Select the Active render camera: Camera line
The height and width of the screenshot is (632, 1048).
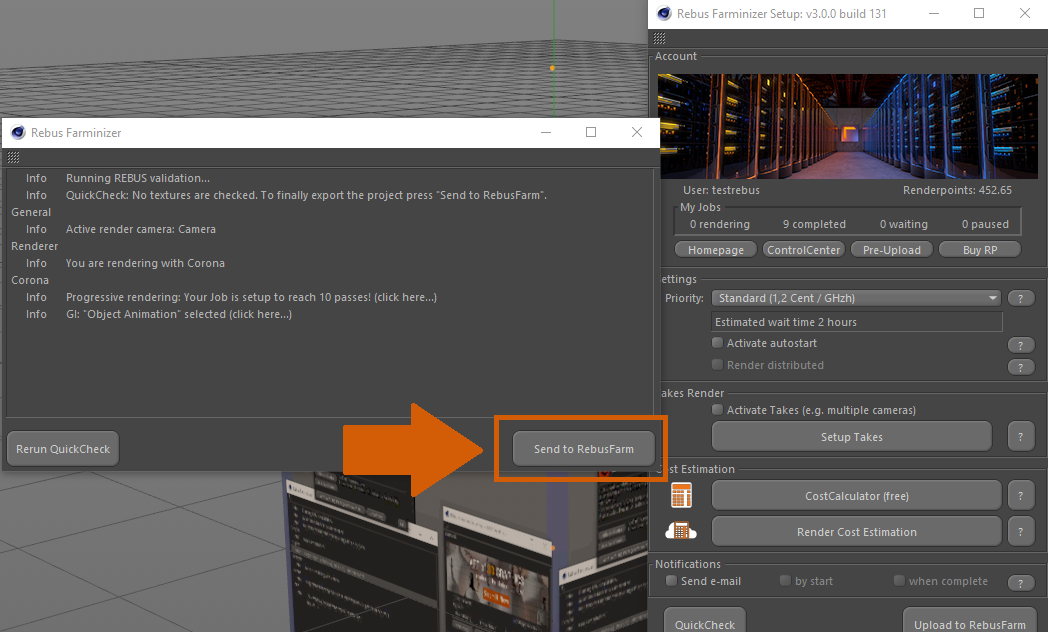click(x=140, y=229)
